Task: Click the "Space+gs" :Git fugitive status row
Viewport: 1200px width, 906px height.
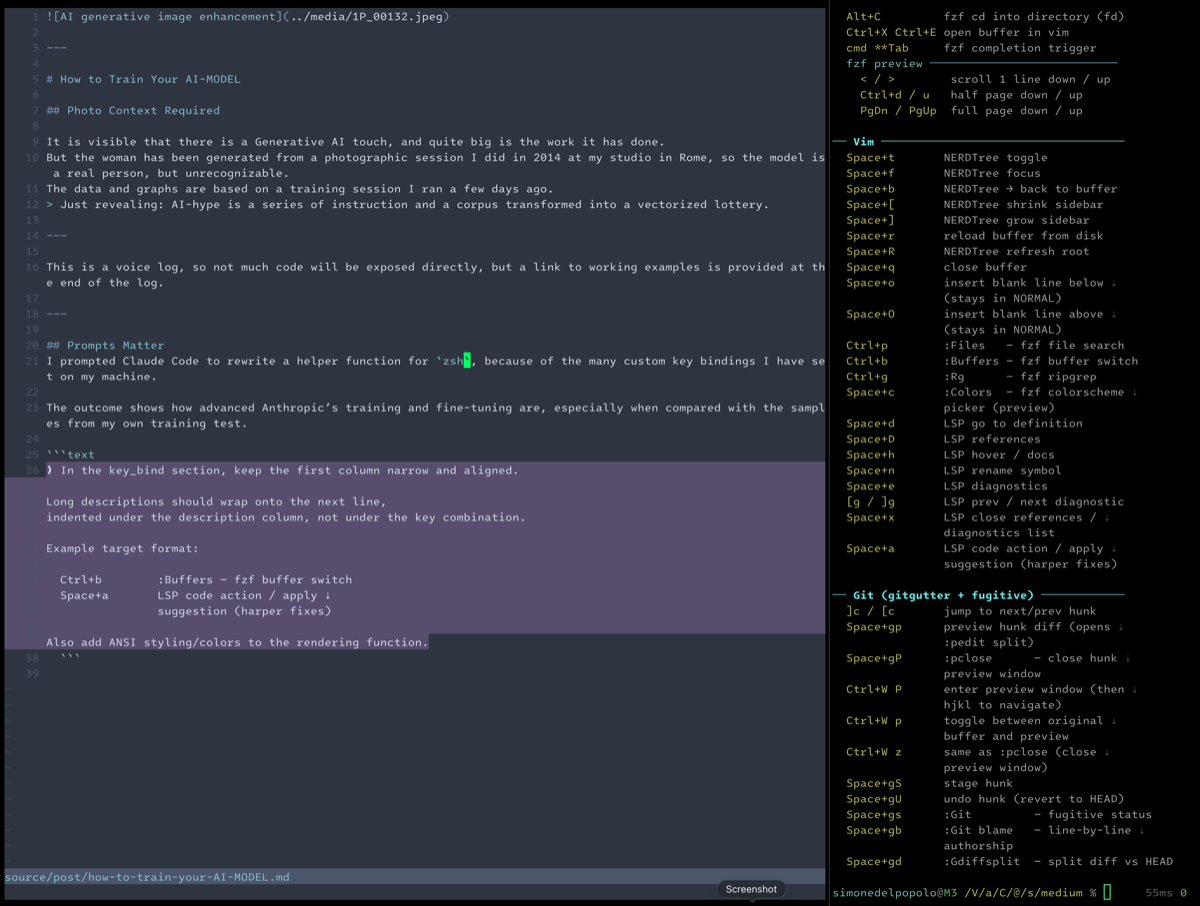Action: pos(999,815)
